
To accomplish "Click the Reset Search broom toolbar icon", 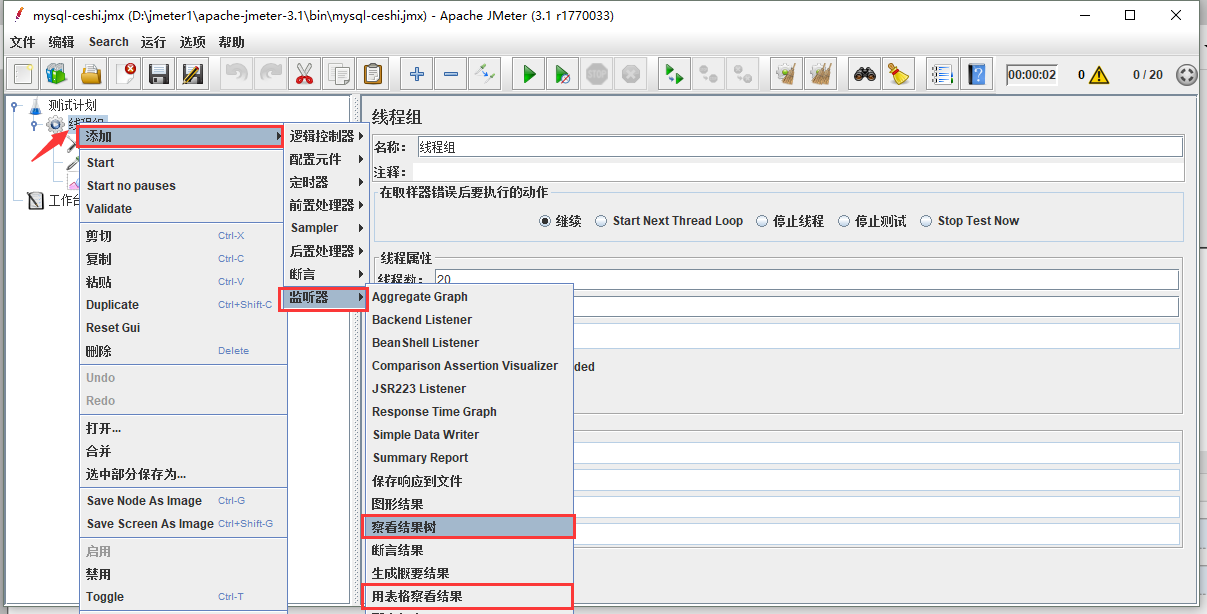I will (898, 74).
